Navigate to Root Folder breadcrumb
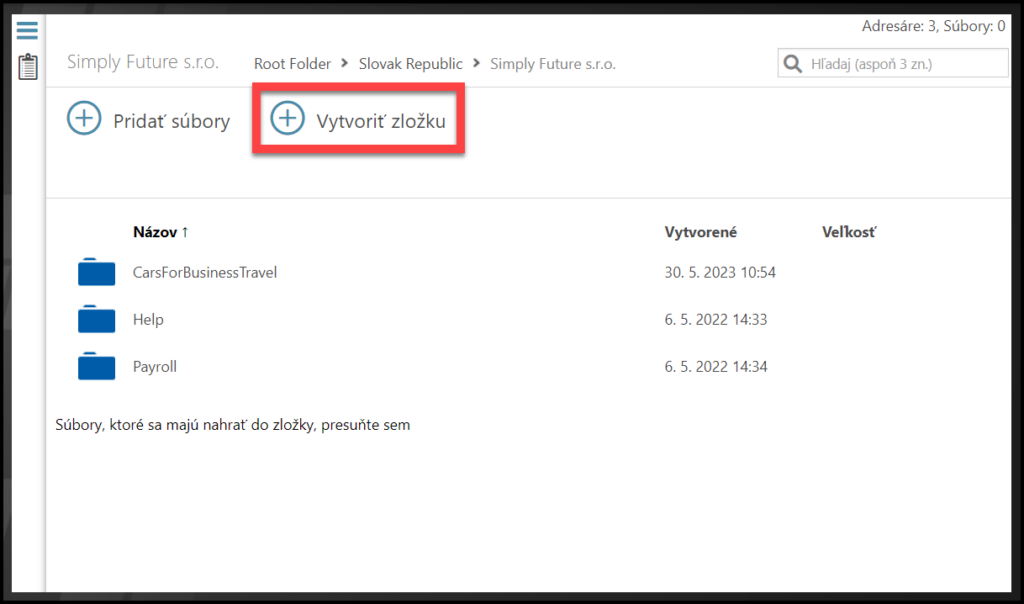Image resolution: width=1024 pixels, height=604 pixels. [292, 64]
